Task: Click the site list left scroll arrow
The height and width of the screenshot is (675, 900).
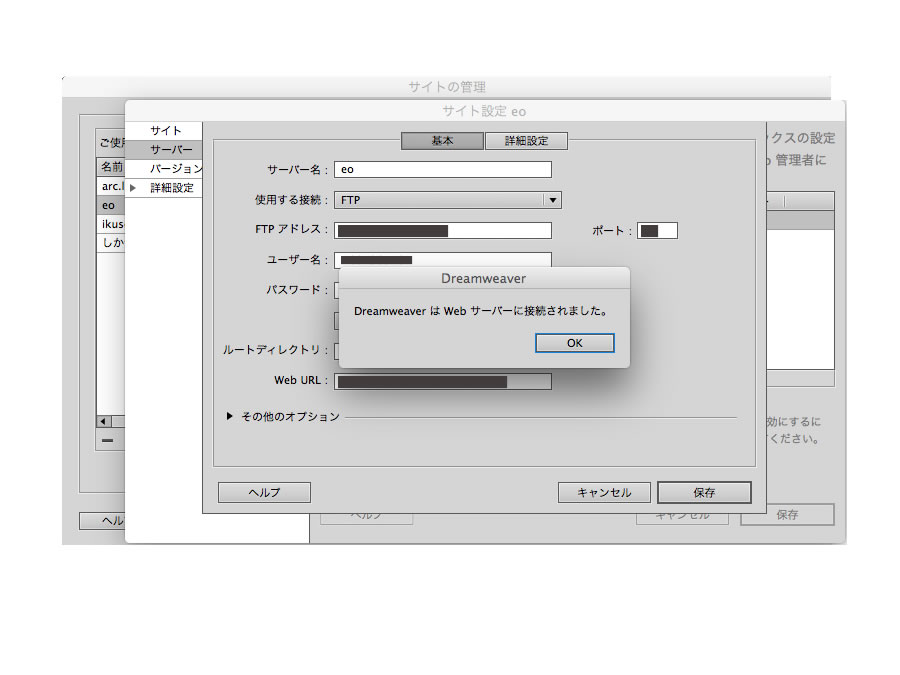Action: (x=103, y=421)
